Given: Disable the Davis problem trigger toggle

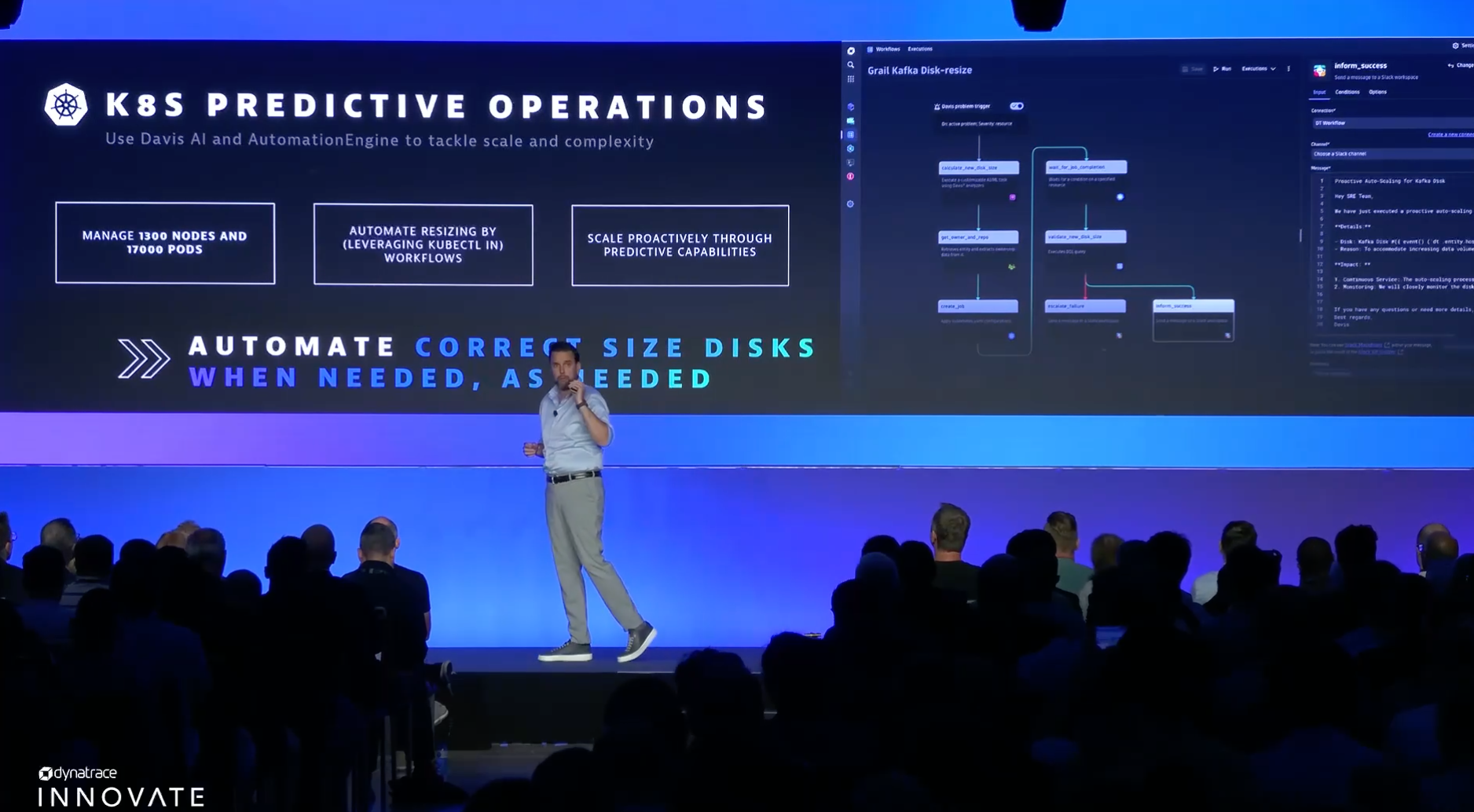Looking at the screenshot, I should pyautogui.click(x=1017, y=106).
